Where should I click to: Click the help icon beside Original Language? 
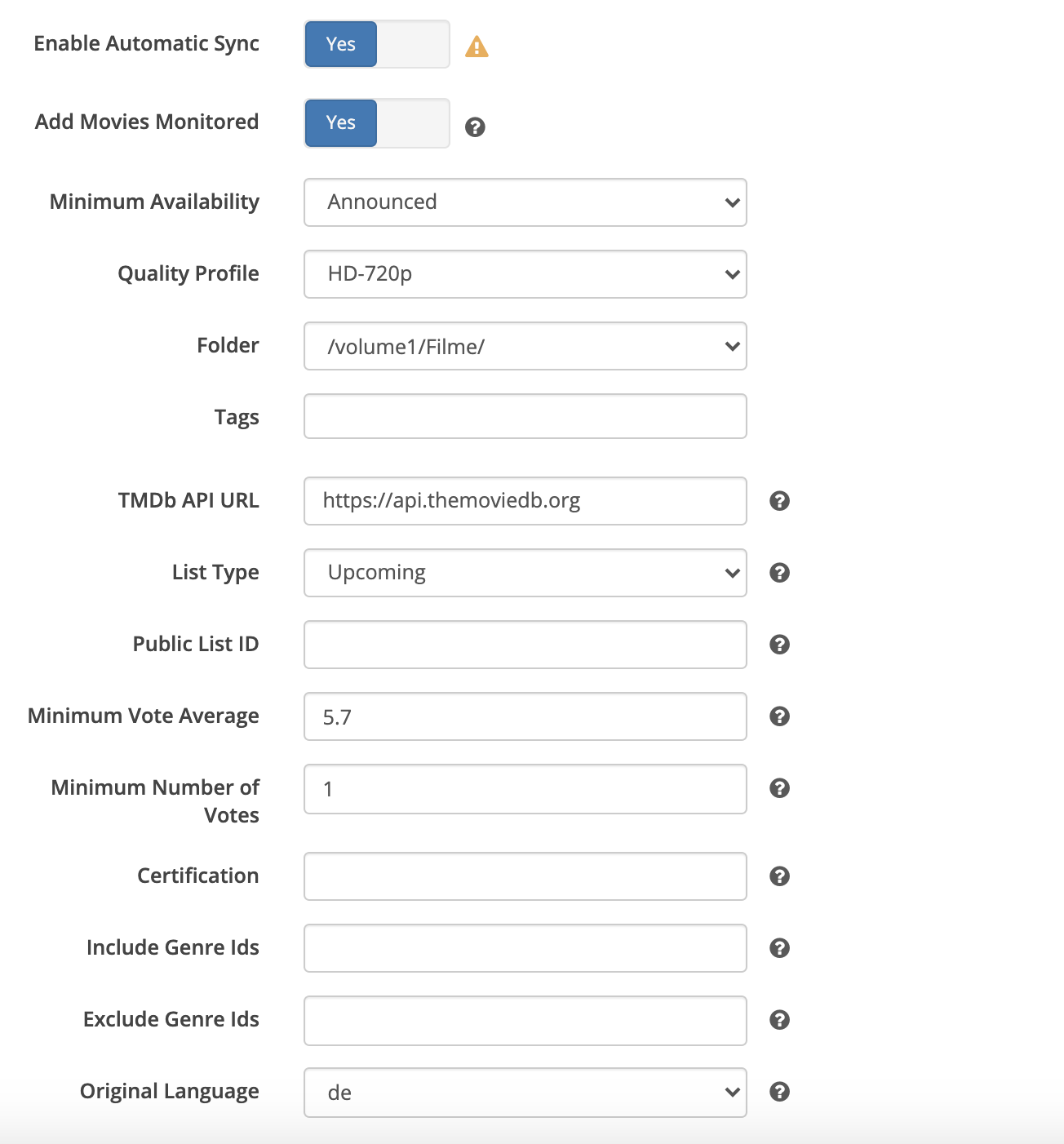pyautogui.click(x=779, y=1091)
